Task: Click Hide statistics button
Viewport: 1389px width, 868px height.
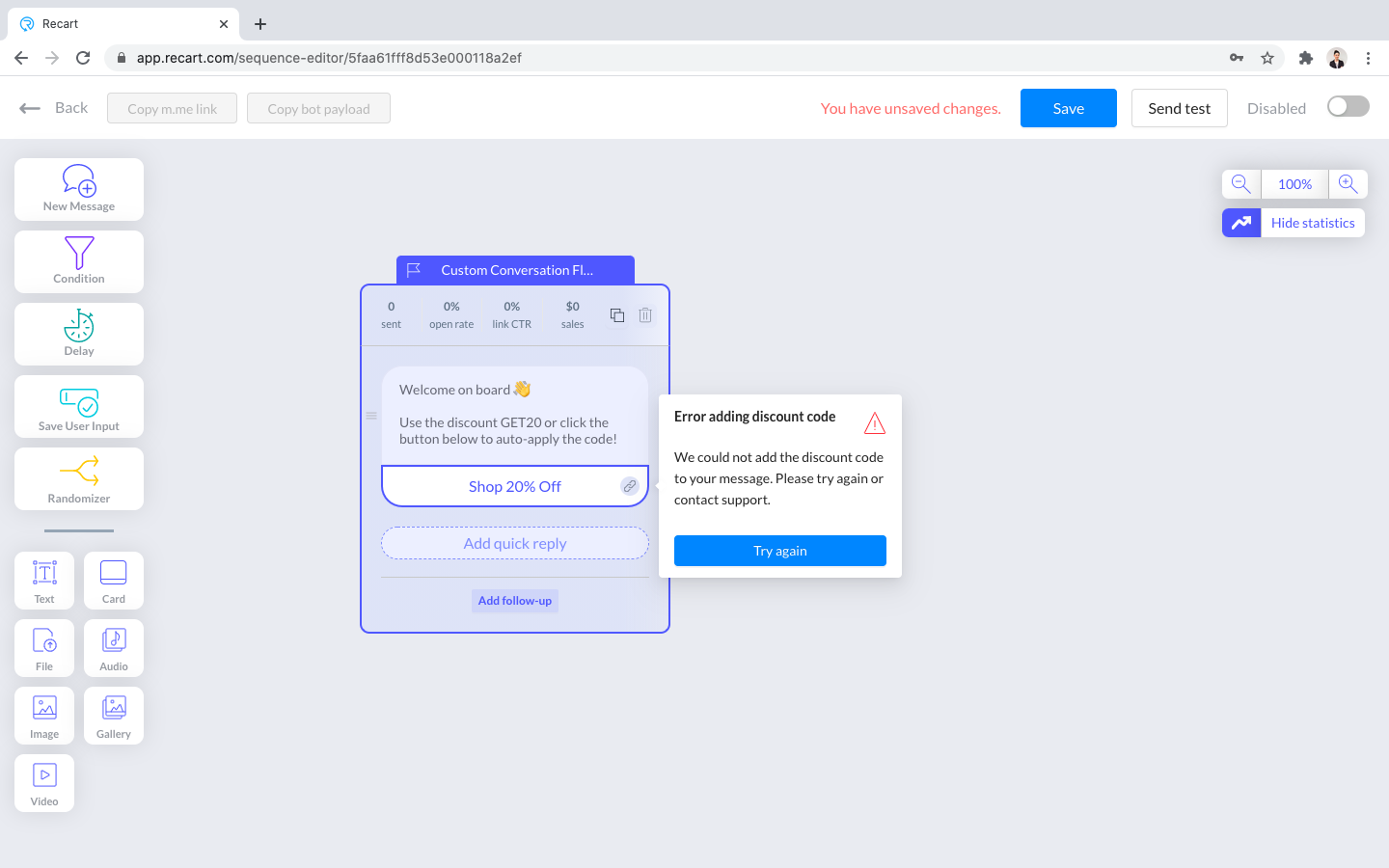Action: (x=1313, y=223)
